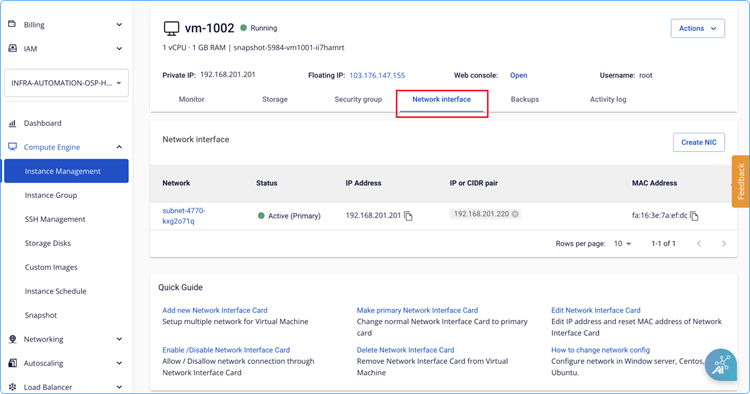The width and height of the screenshot is (750, 394).
Task: Expand the IAM menu
Action: pos(119,48)
